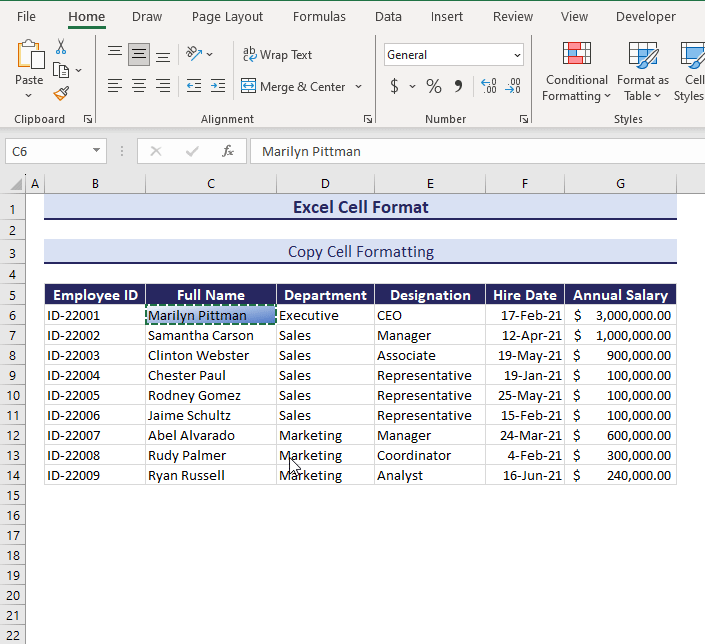The image size is (705, 644).
Task: Switch to the Page Layout tab
Action: (x=227, y=17)
